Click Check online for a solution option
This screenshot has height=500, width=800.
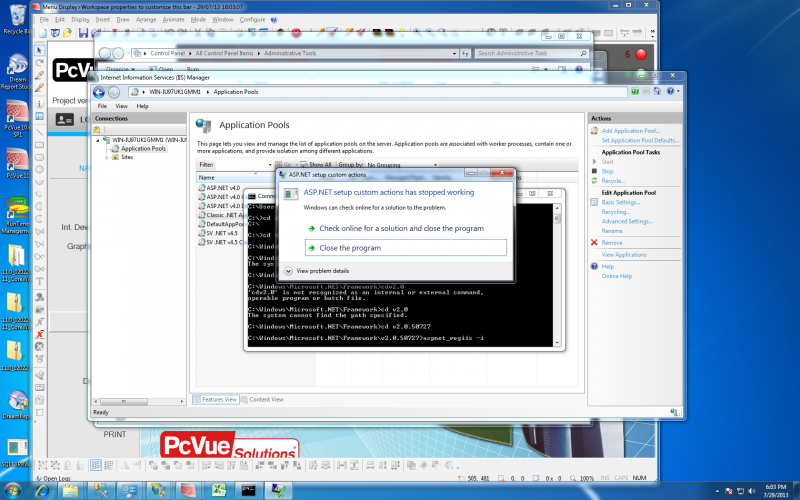coord(402,229)
